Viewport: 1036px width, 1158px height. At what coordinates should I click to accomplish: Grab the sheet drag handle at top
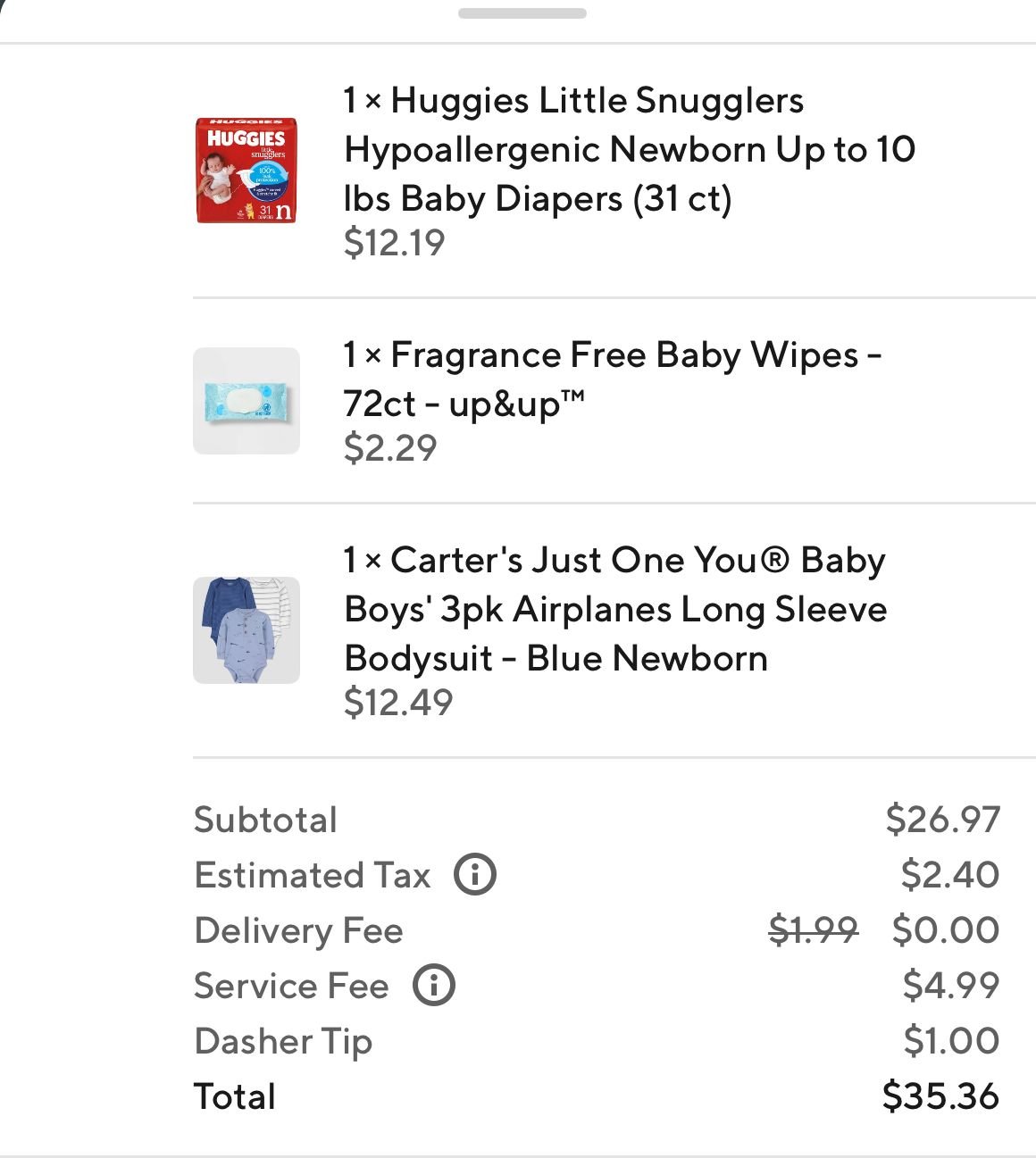522,13
